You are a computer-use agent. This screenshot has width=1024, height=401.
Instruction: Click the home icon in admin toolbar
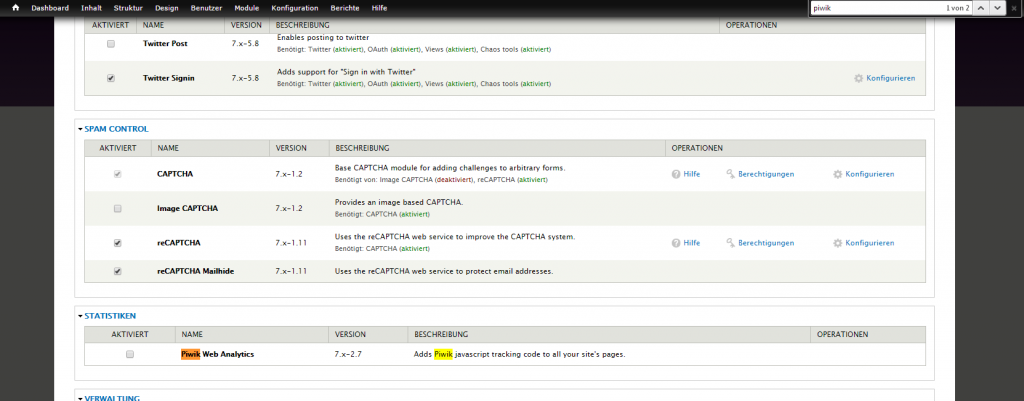click(x=14, y=8)
